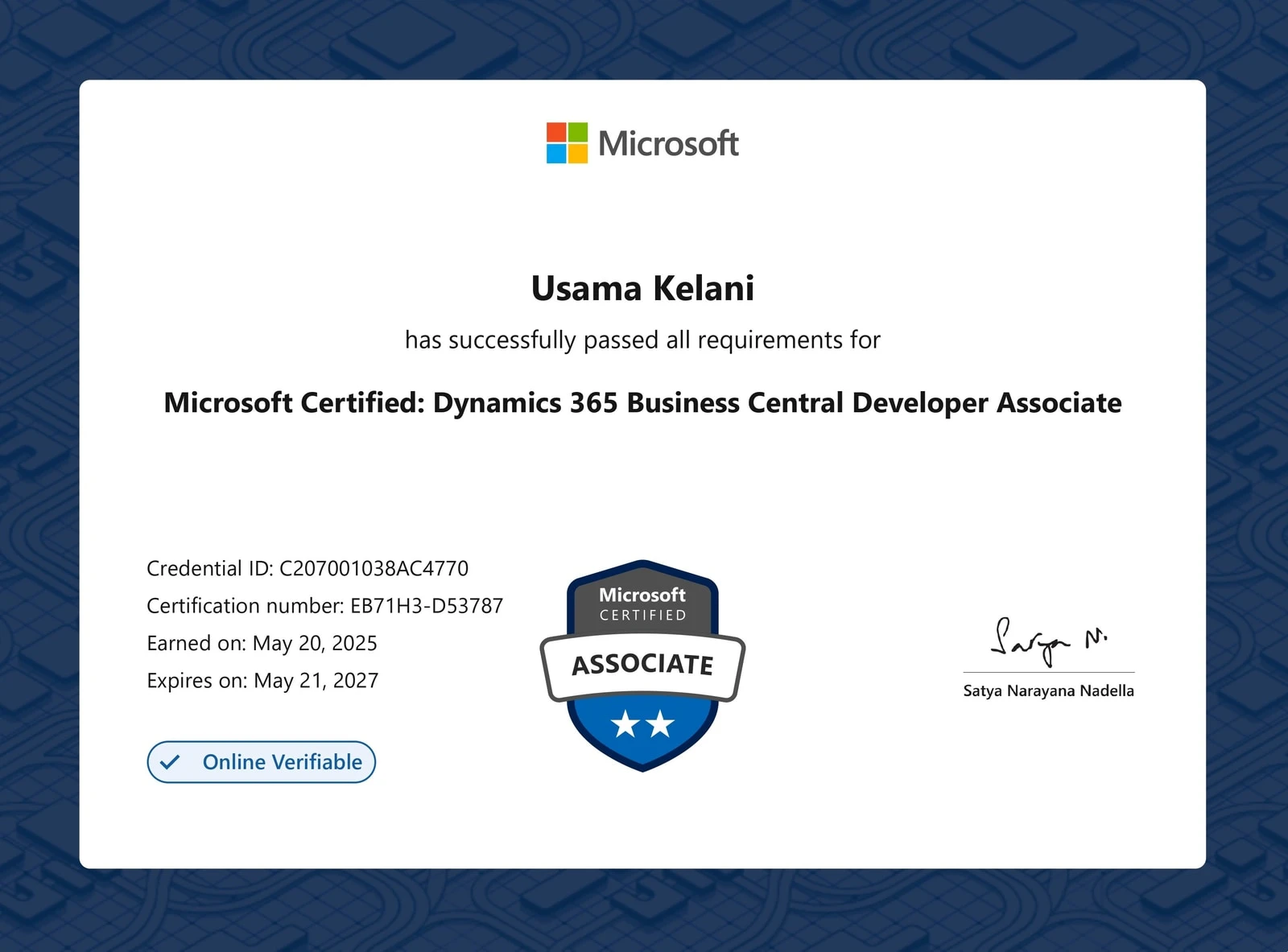The width and height of the screenshot is (1288, 952).
Task: Click the Credential ID C207001038AC4770 line
Action: (308, 568)
